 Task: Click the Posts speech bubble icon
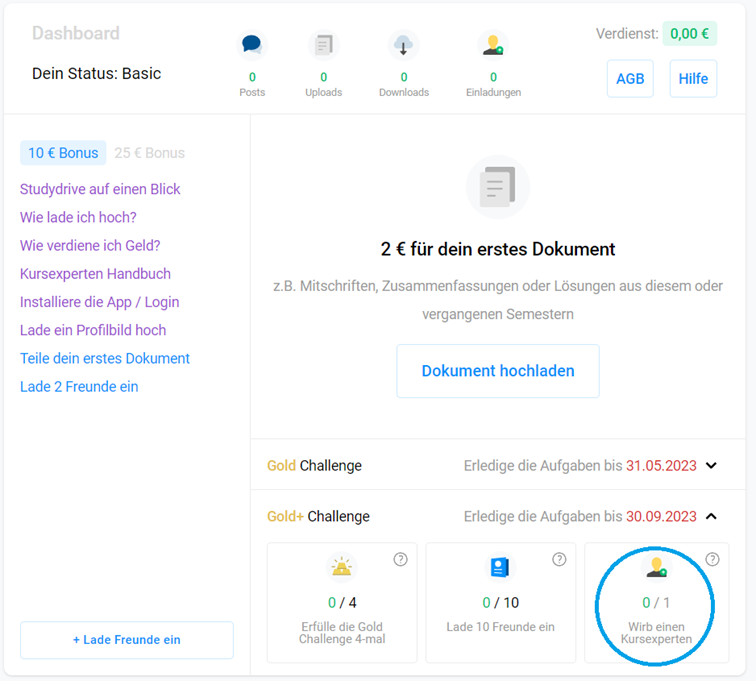point(252,45)
